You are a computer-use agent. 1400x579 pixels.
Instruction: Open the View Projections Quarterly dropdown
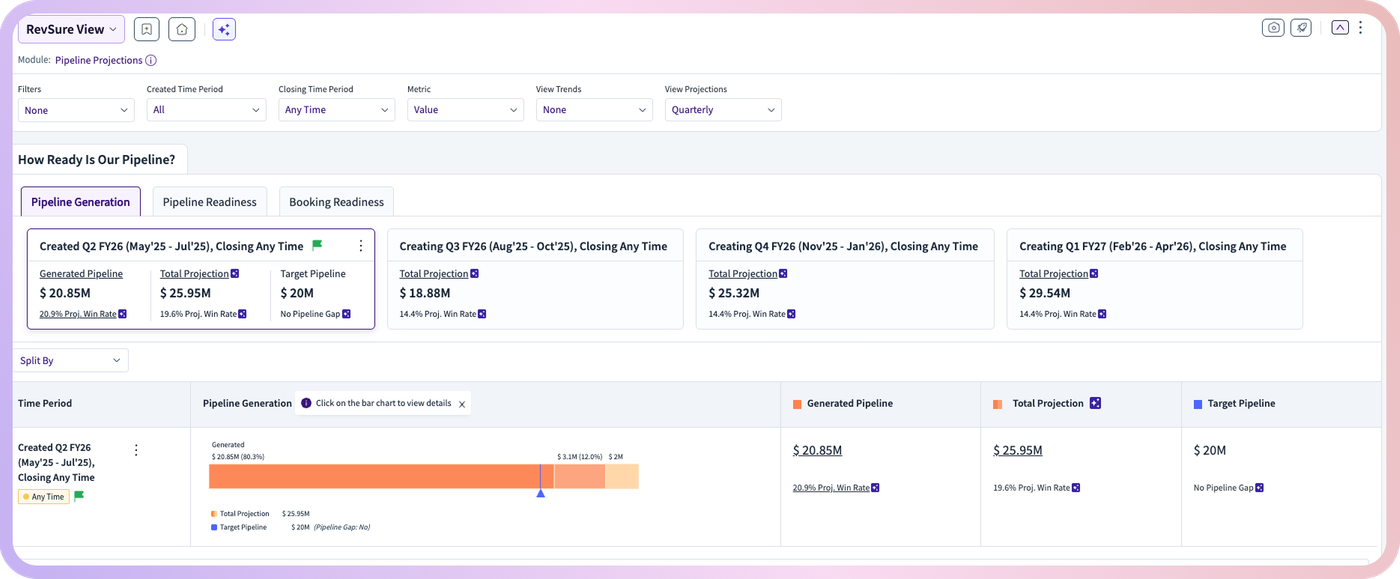pyautogui.click(x=723, y=110)
